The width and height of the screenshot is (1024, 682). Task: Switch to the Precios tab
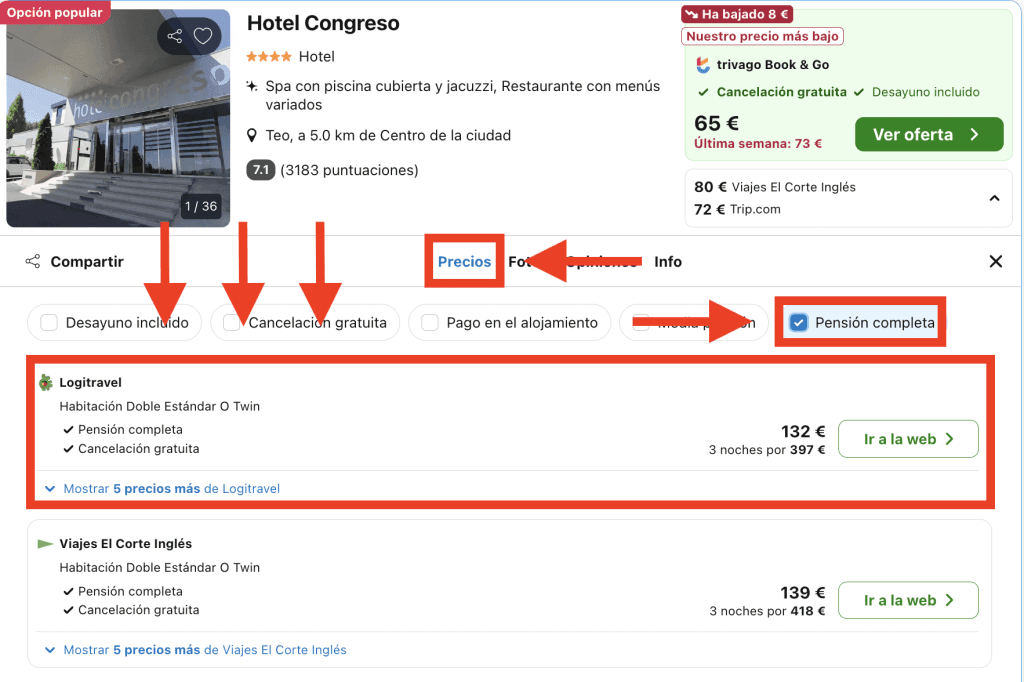(464, 261)
